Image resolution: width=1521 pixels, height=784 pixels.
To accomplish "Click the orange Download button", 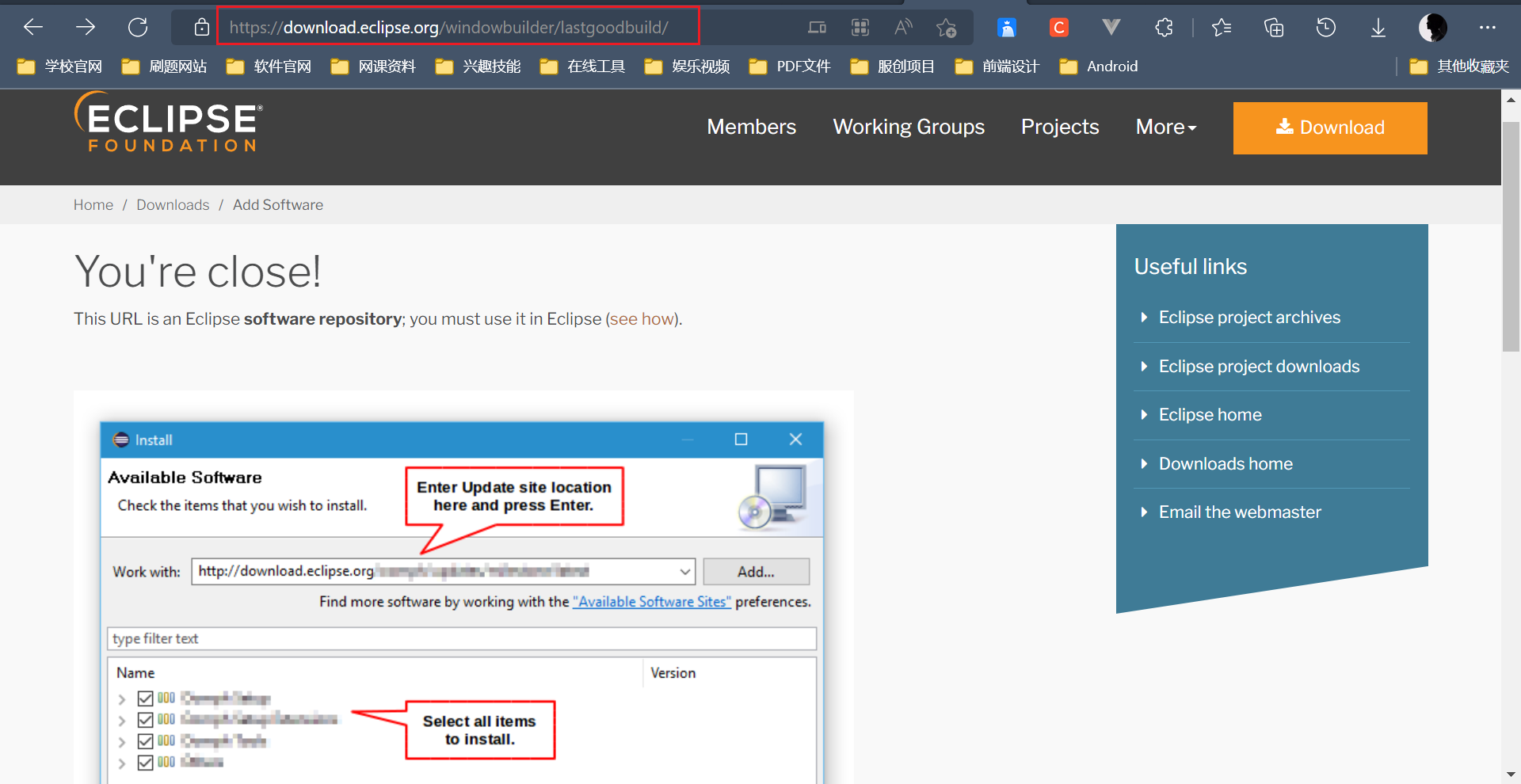I will click(1330, 127).
